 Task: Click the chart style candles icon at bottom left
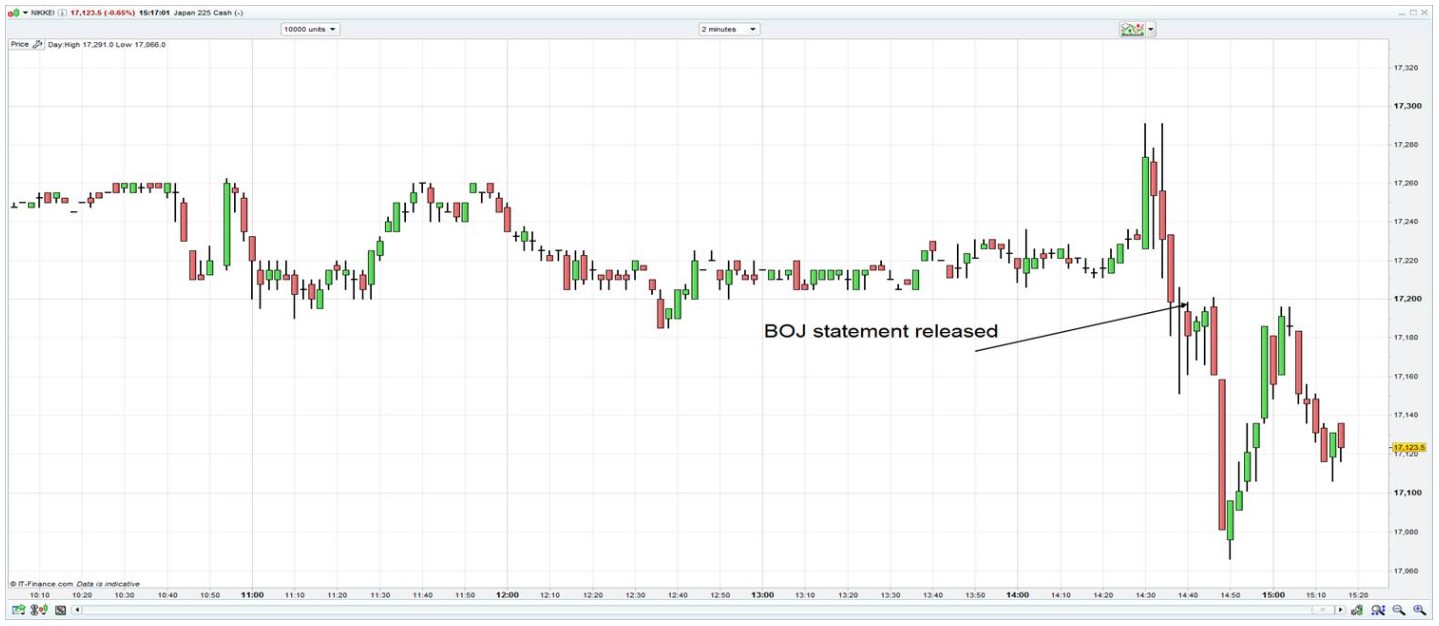click(x=39, y=610)
